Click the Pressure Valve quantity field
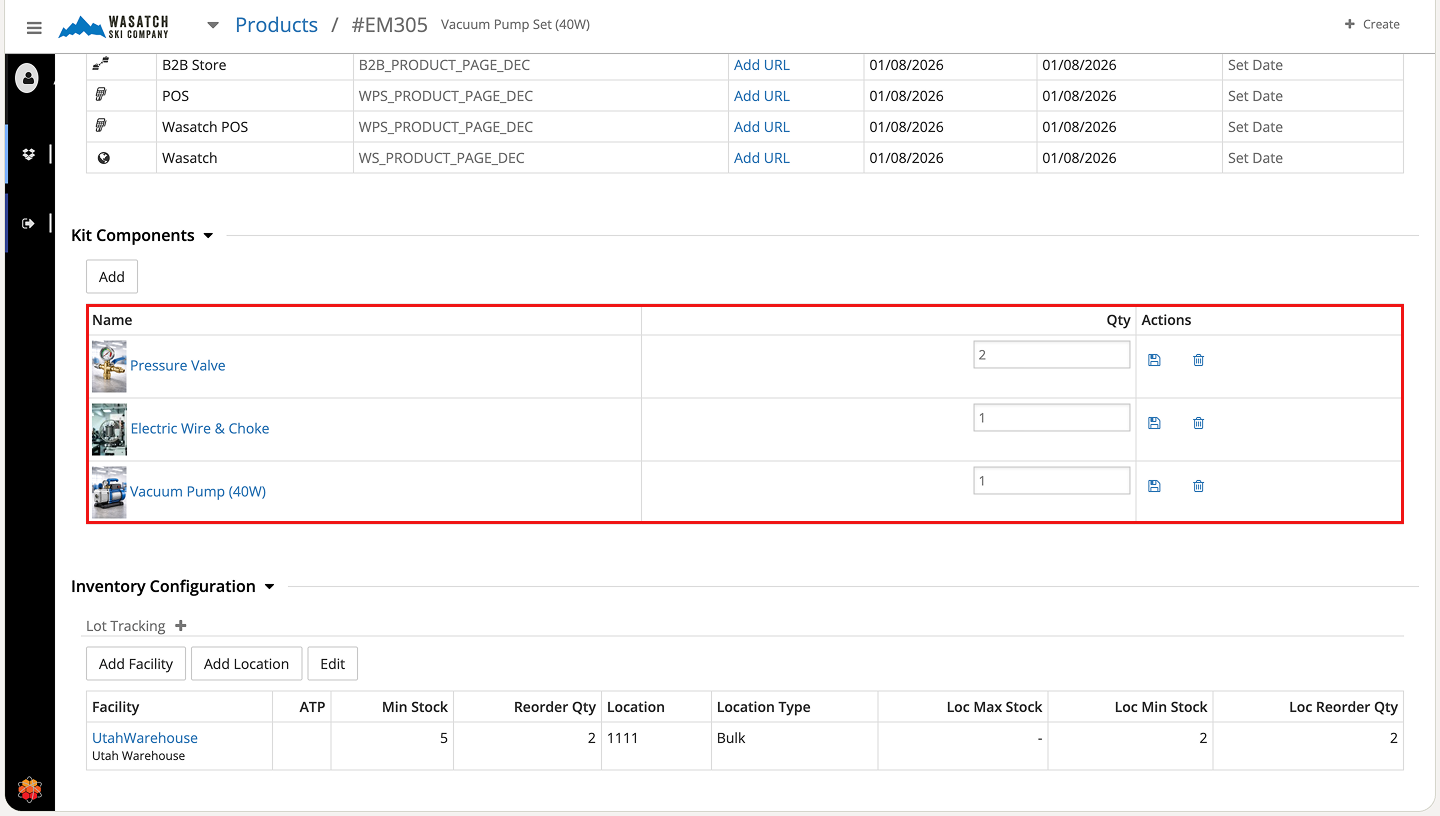Image resolution: width=1440 pixels, height=816 pixels. [1051, 355]
